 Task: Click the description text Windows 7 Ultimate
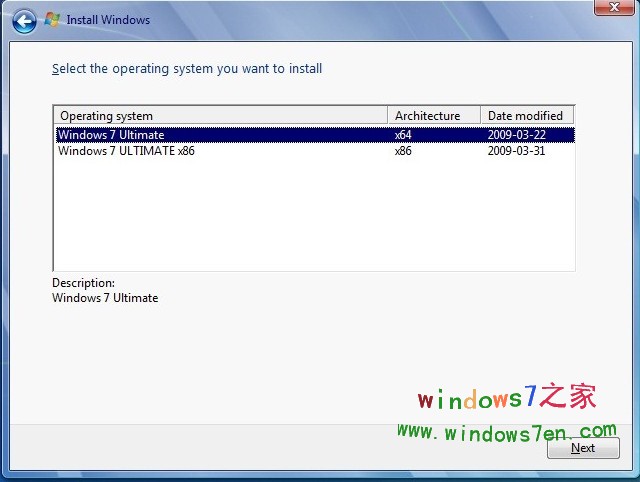pos(105,298)
